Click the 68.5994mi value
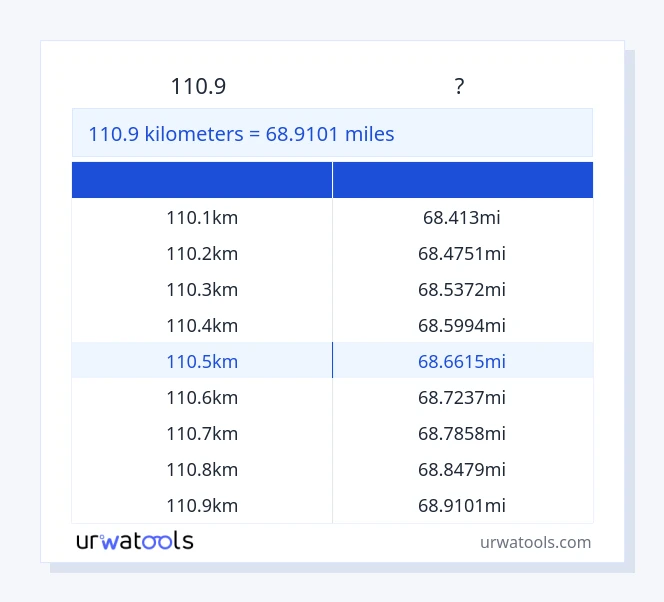The image size is (664, 602). pyautogui.click(x=462, y=325)
